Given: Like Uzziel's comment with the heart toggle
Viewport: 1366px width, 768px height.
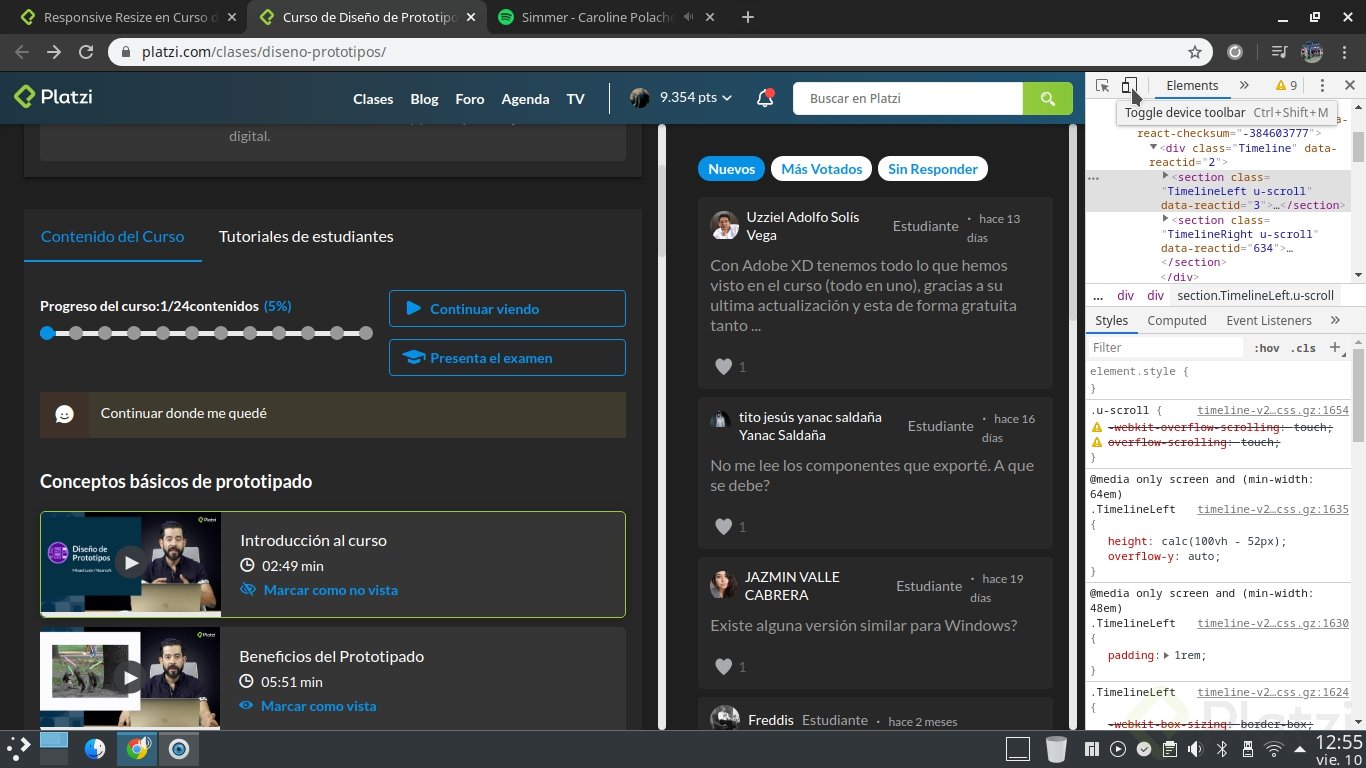Looking at the screenshot, I should (722, 366).
